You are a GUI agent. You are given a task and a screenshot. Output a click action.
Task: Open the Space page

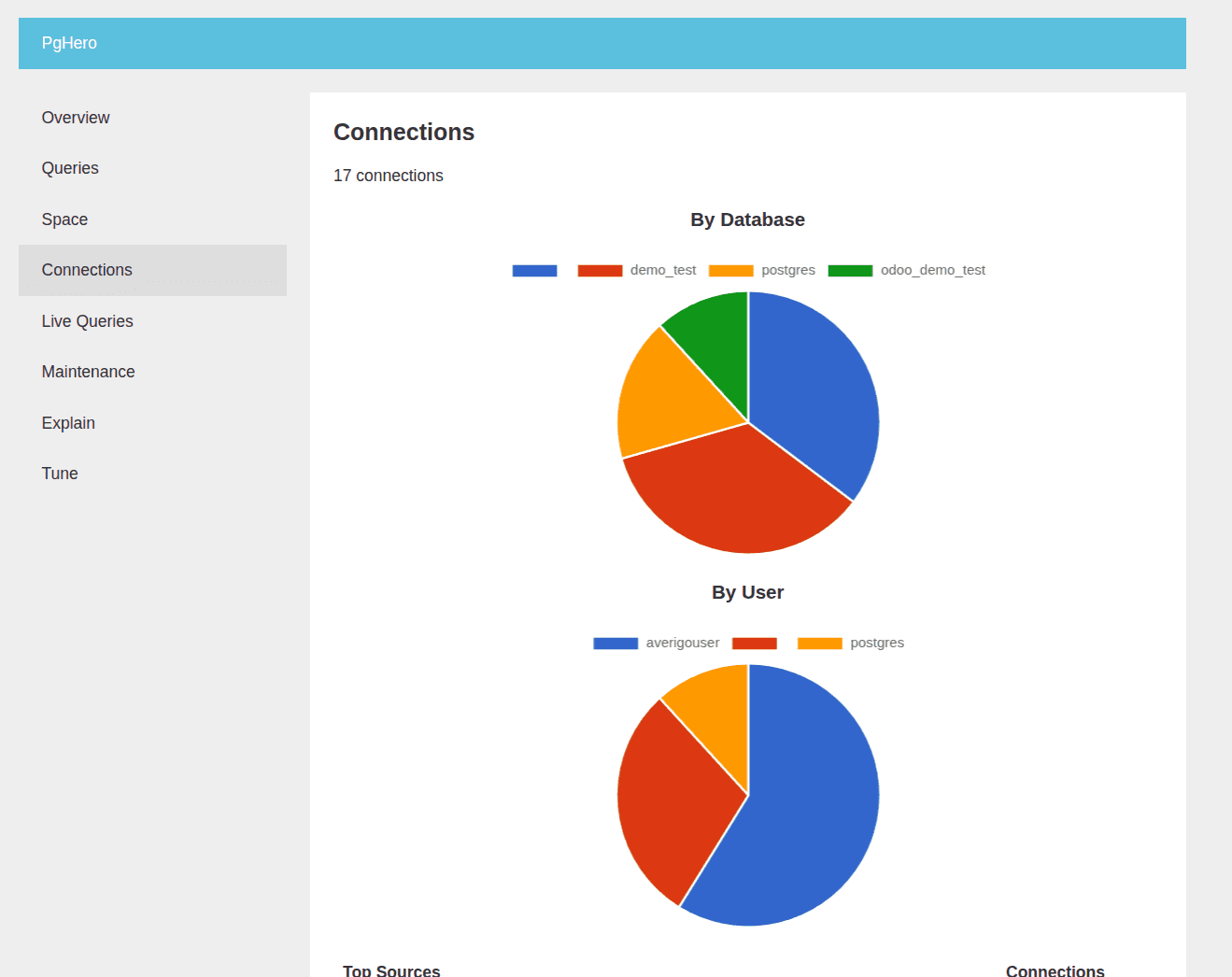coord(64,219)
